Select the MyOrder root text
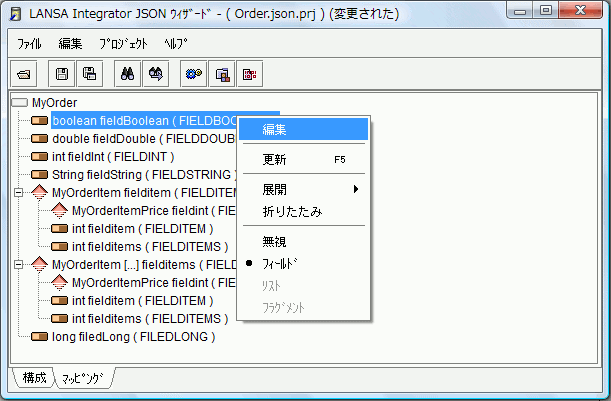 pos(55,103)
